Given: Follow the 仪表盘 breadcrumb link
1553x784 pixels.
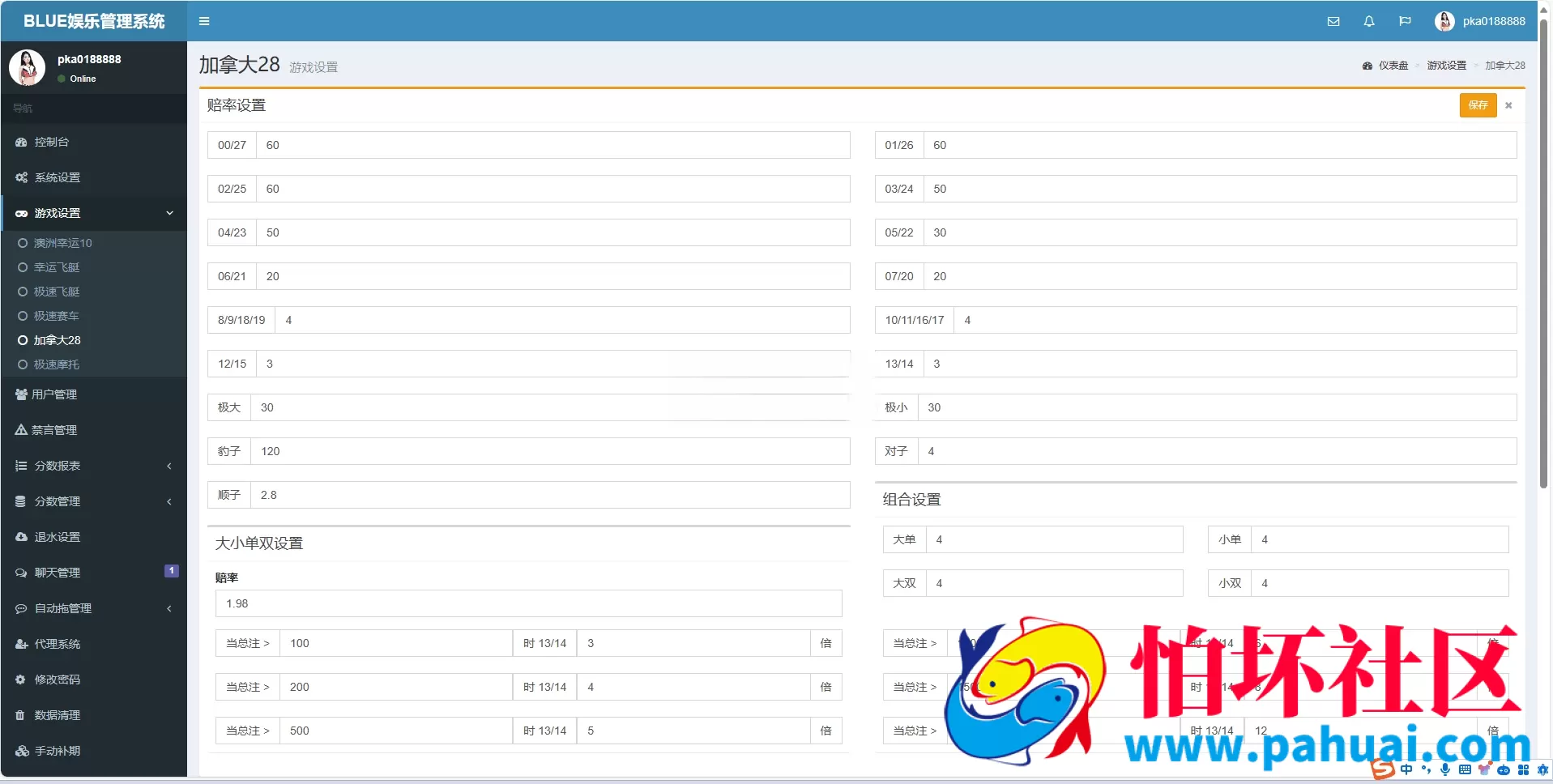Looking at the screenshot, I should 1393,66.
